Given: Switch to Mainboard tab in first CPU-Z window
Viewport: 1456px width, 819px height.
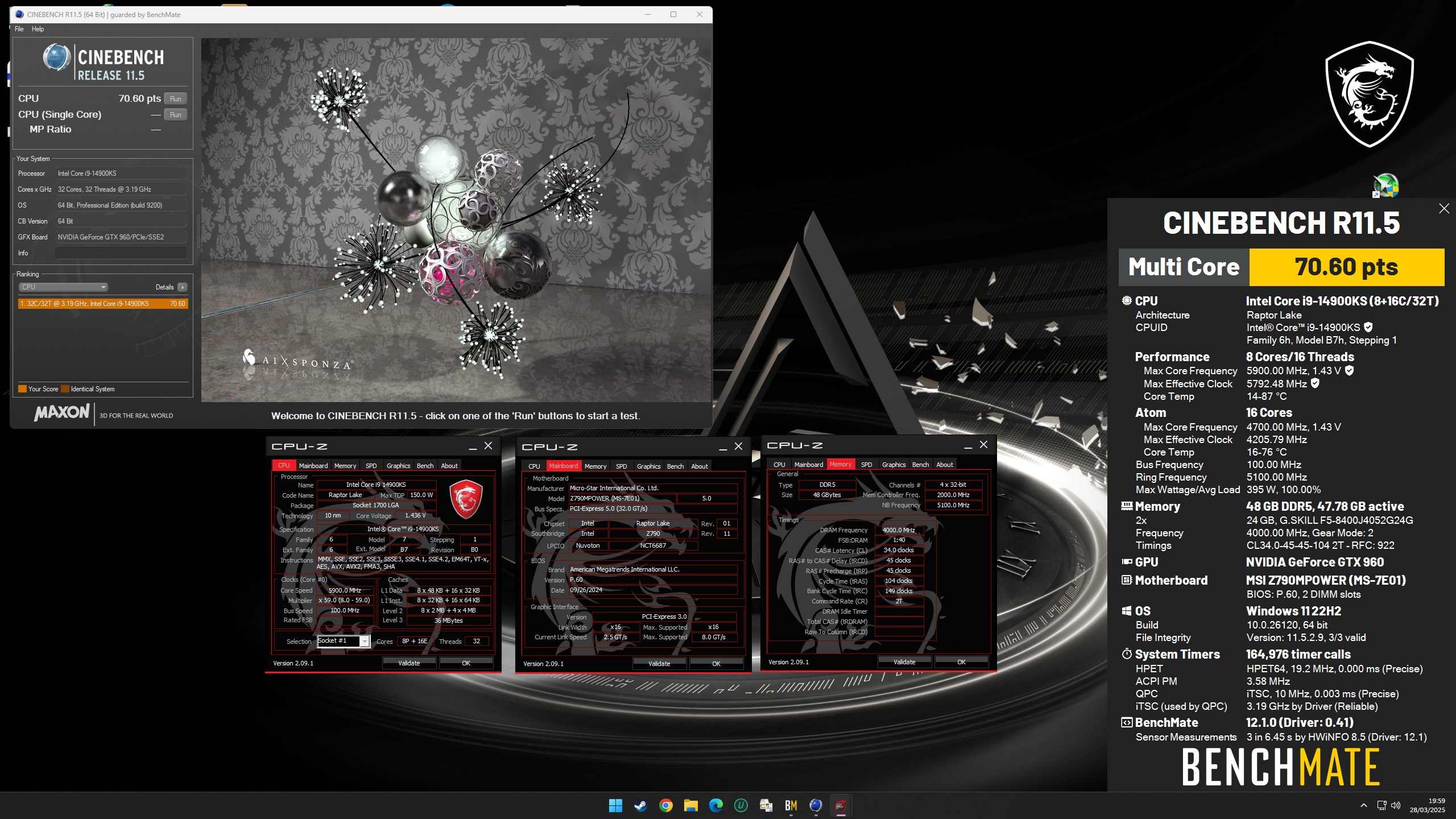Looking at the screenshot, I should coord(313,466).
